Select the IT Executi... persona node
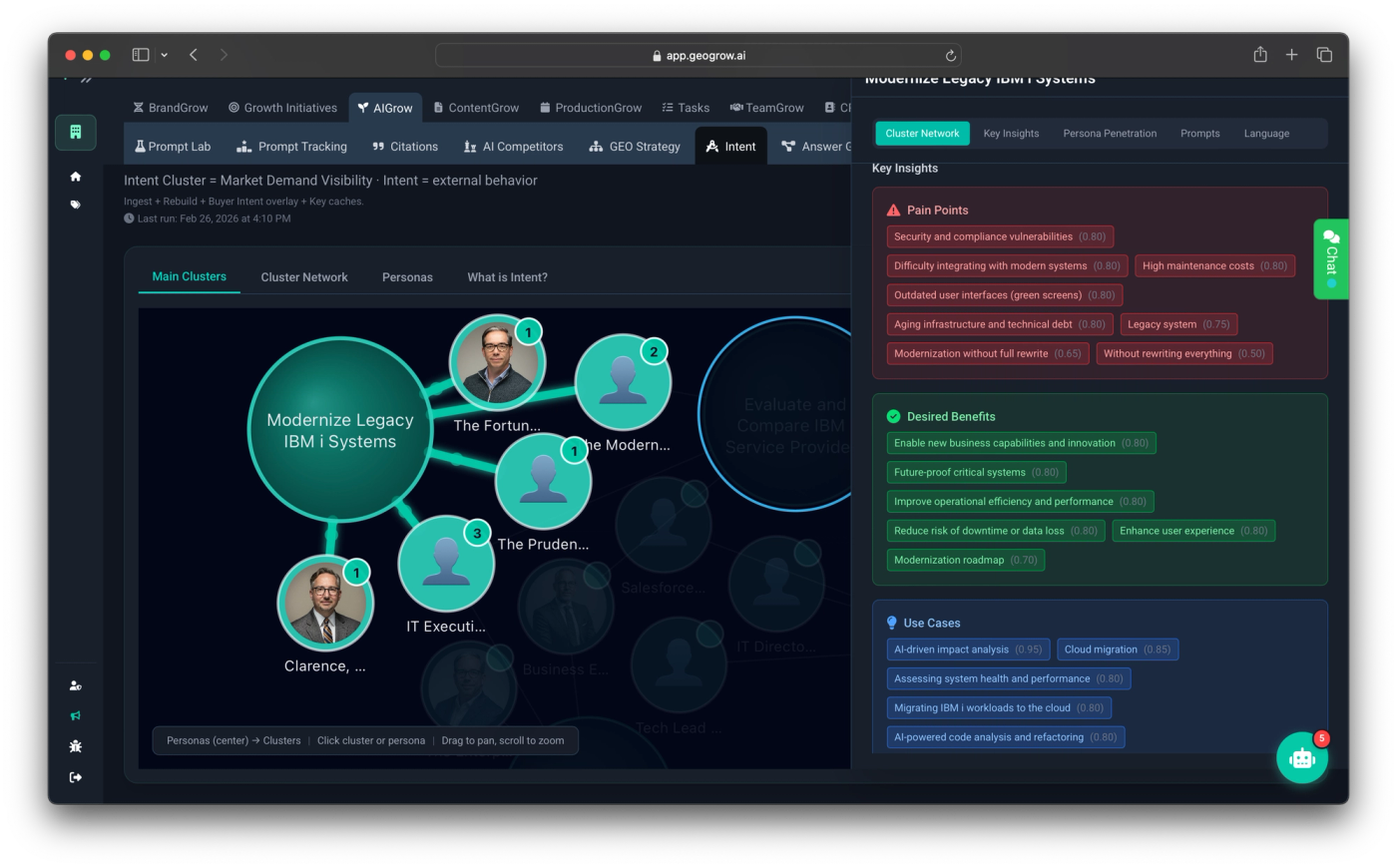The width and height of the screenshot is (1397, 868). coord(446,564)
